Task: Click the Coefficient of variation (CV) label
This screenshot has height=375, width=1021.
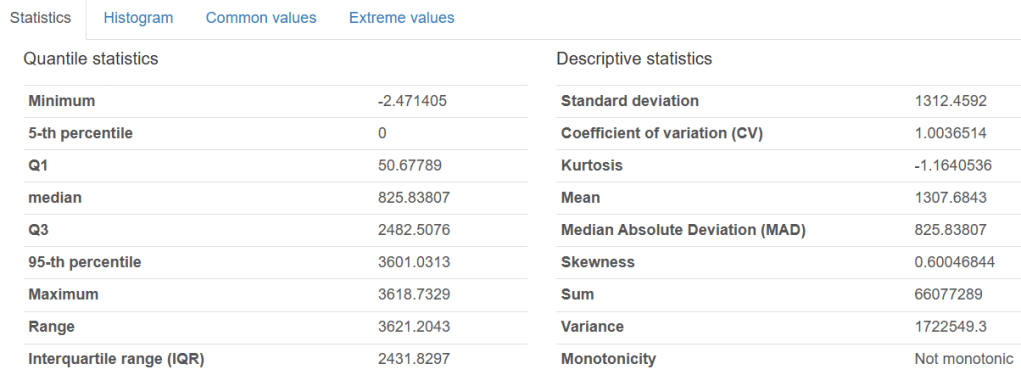Action: (x=662, y=133)
